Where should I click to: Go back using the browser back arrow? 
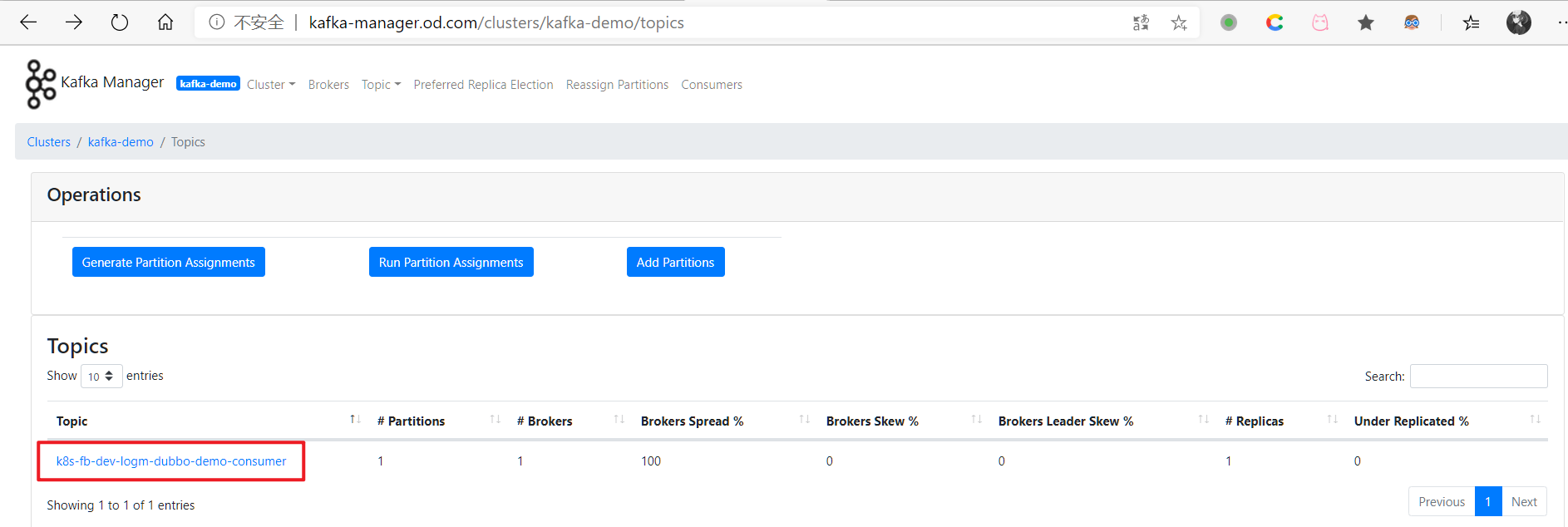tap(28, 22)
